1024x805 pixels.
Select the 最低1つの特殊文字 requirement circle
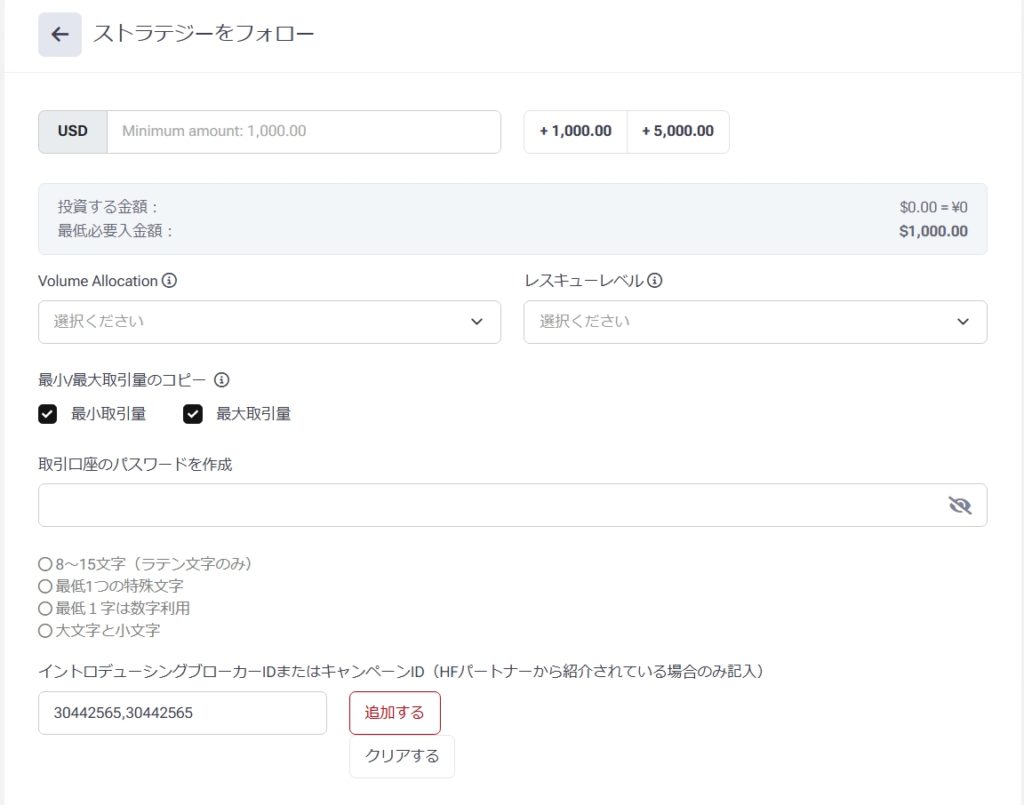(x=44, y=586)
